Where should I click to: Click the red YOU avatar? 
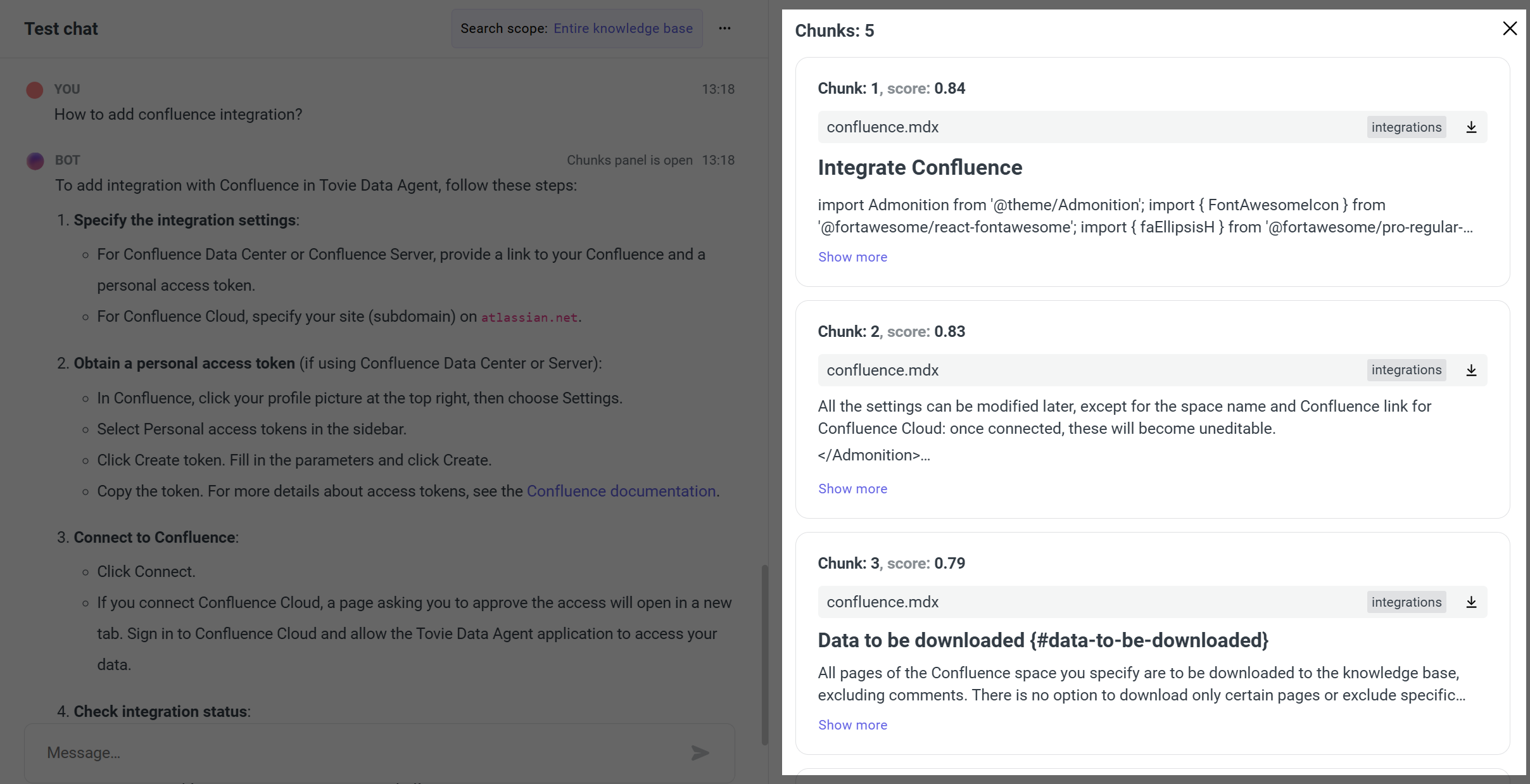coord(35,90)
